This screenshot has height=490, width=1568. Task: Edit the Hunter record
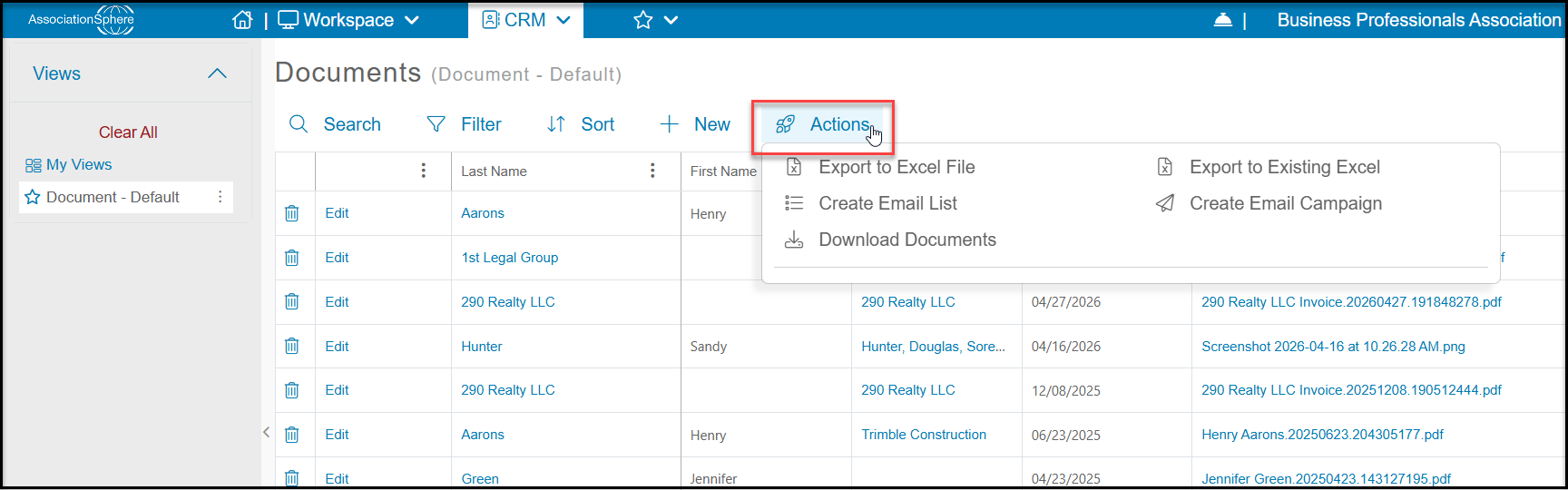pyautogui.click(x=337, y=347)
